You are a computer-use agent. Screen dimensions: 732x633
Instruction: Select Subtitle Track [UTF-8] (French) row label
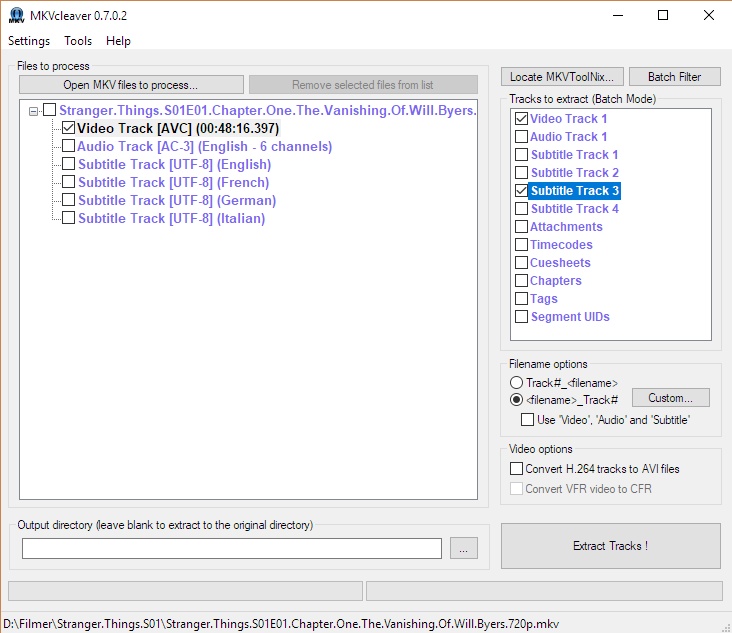tap(174, 183)
